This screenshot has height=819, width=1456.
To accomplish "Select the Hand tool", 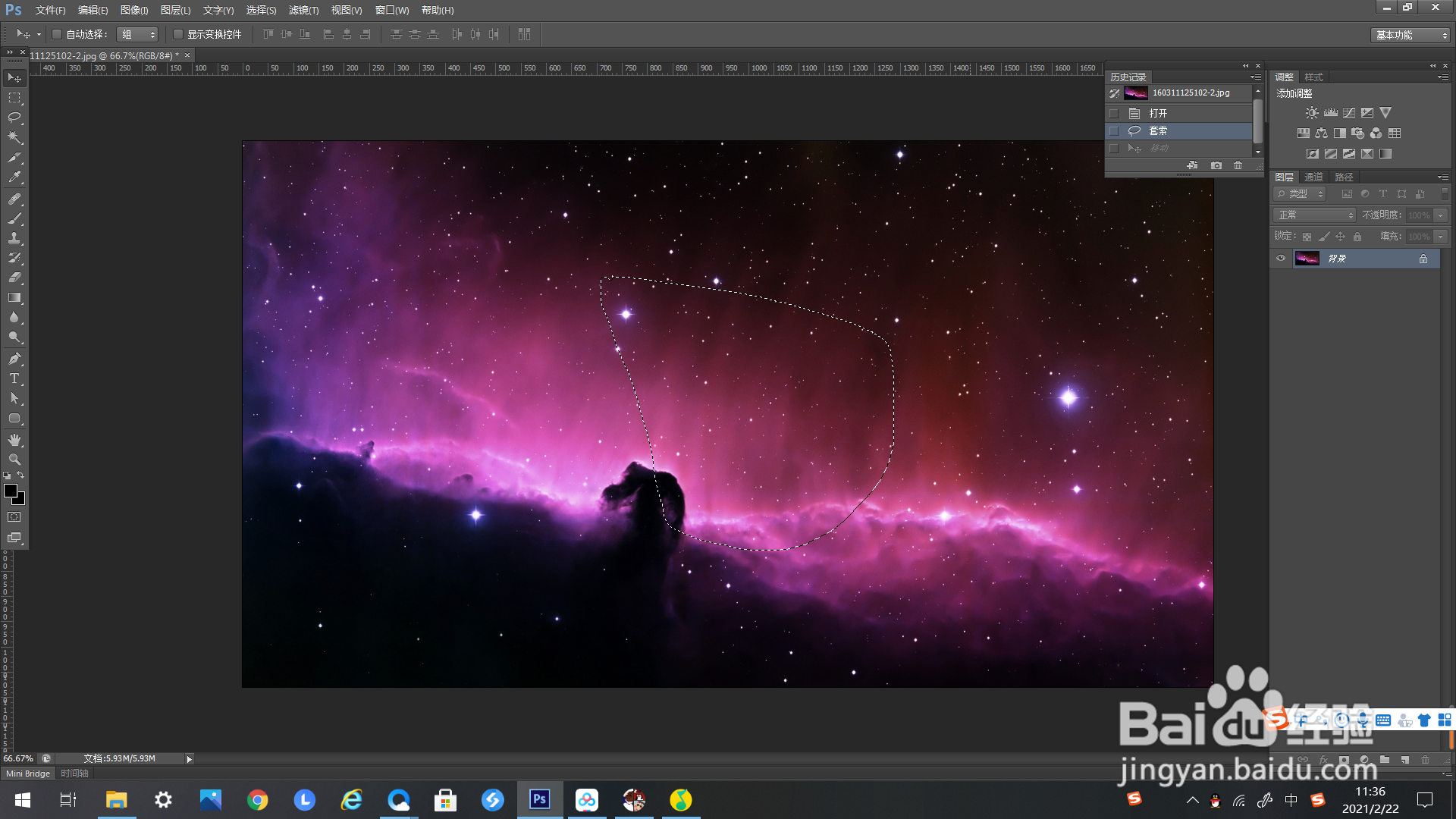I will (14, 440).
